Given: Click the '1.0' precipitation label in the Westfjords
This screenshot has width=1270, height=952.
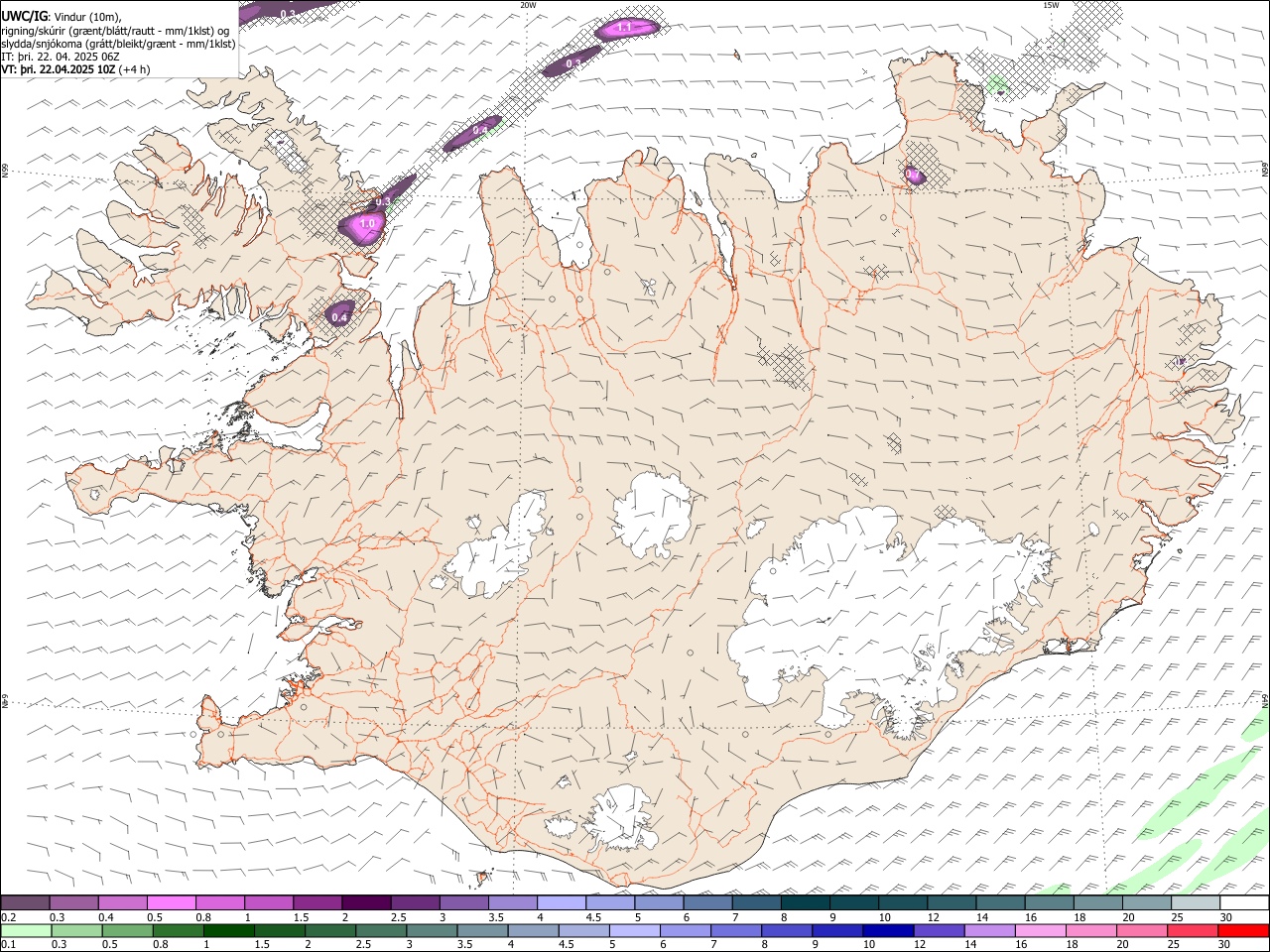Looking at the screenshot, I should 368,224.
